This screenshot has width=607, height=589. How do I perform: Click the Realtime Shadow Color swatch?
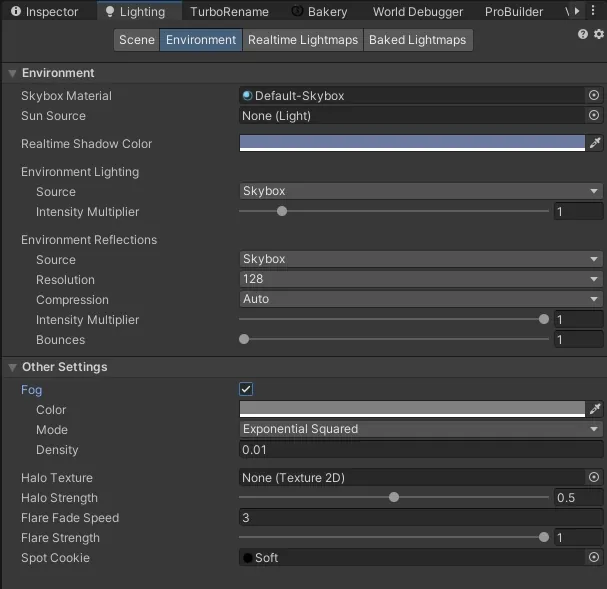coord(412,143)
